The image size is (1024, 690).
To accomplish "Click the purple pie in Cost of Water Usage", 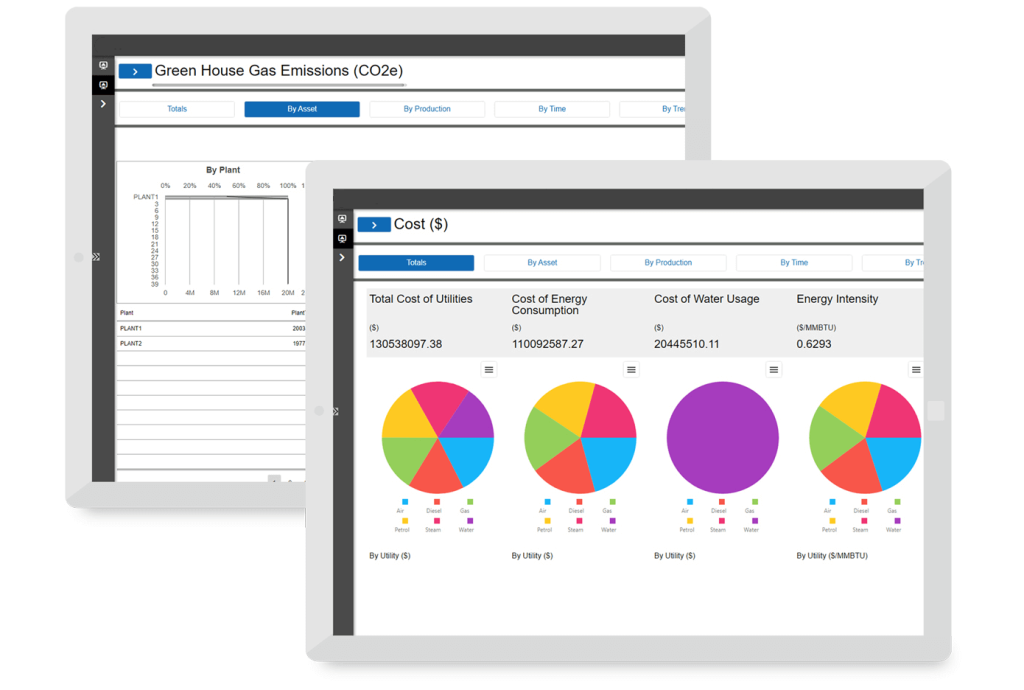I will tap(722, 437).
